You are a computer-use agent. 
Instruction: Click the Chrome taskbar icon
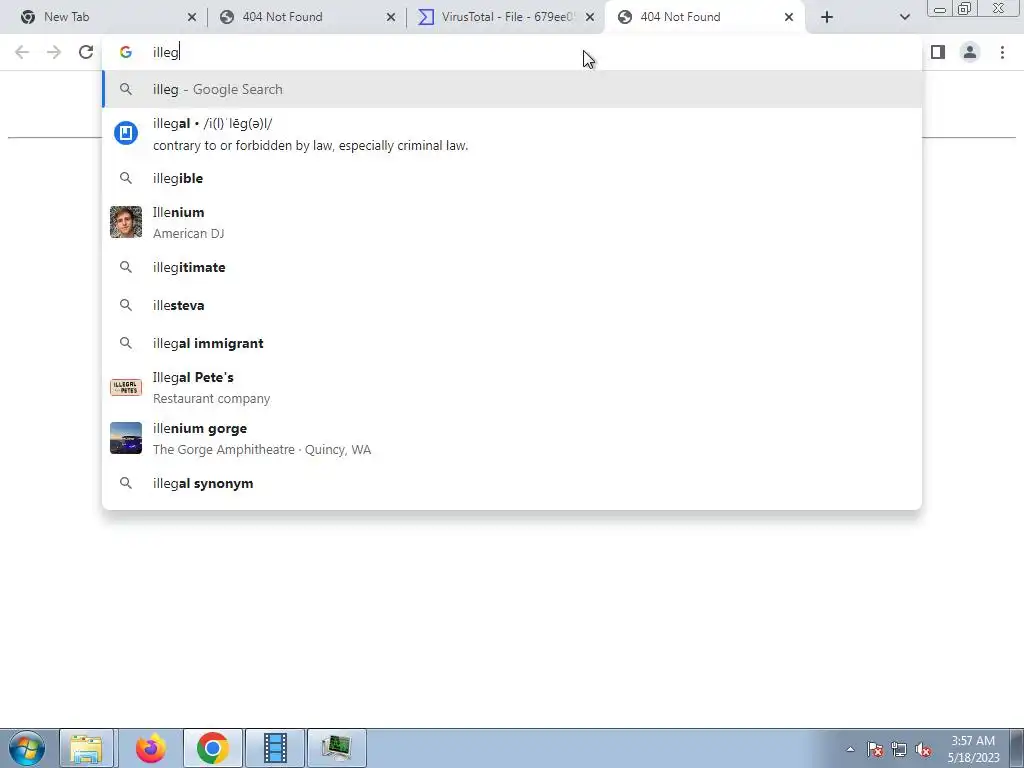point(213,748)
